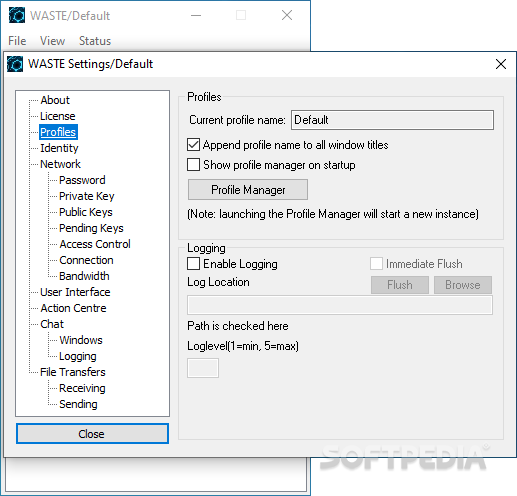Close the WASTE Settings dialog with X
This screenshot has width=517, height=496.
[501, 64]
